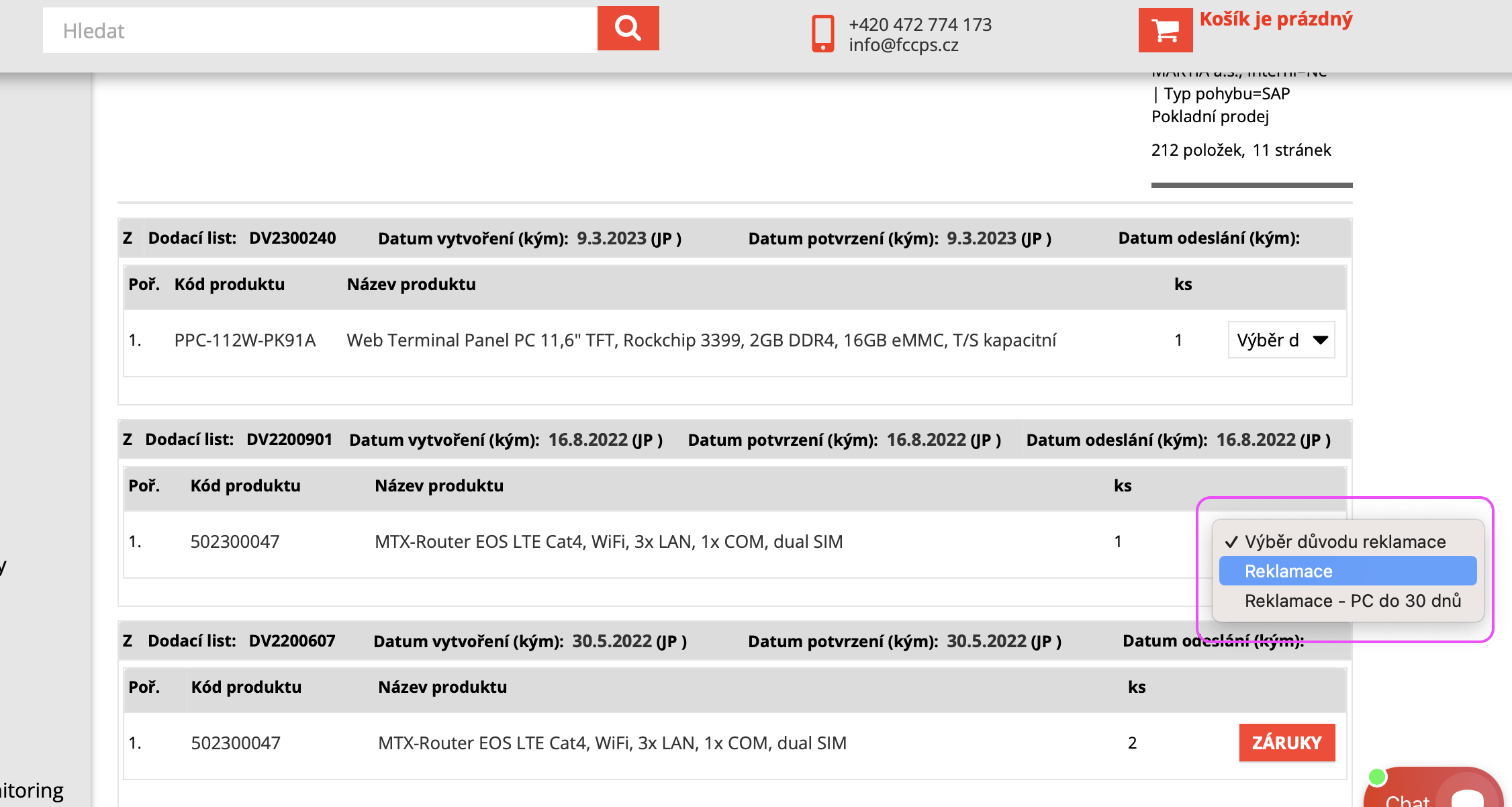Click the magnifier search button
1512x807 pixels.
click(x=628, y=29)
